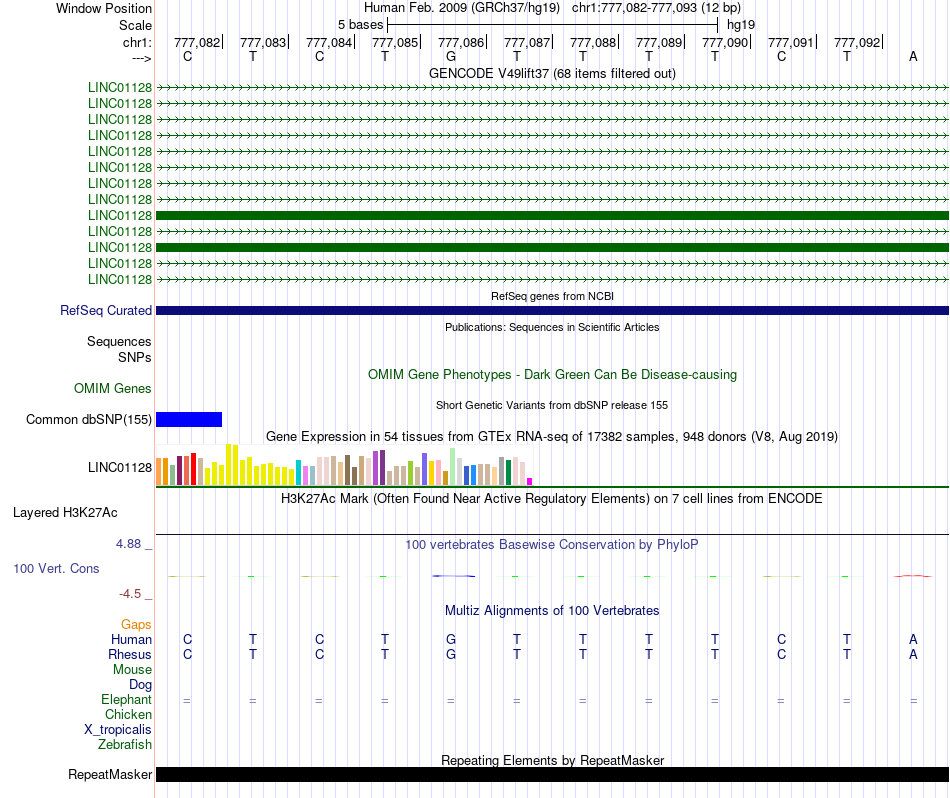Click '100 vertebrates Basewise Conservation by PhyloP'
950x798 pixels.
(552, 545)
